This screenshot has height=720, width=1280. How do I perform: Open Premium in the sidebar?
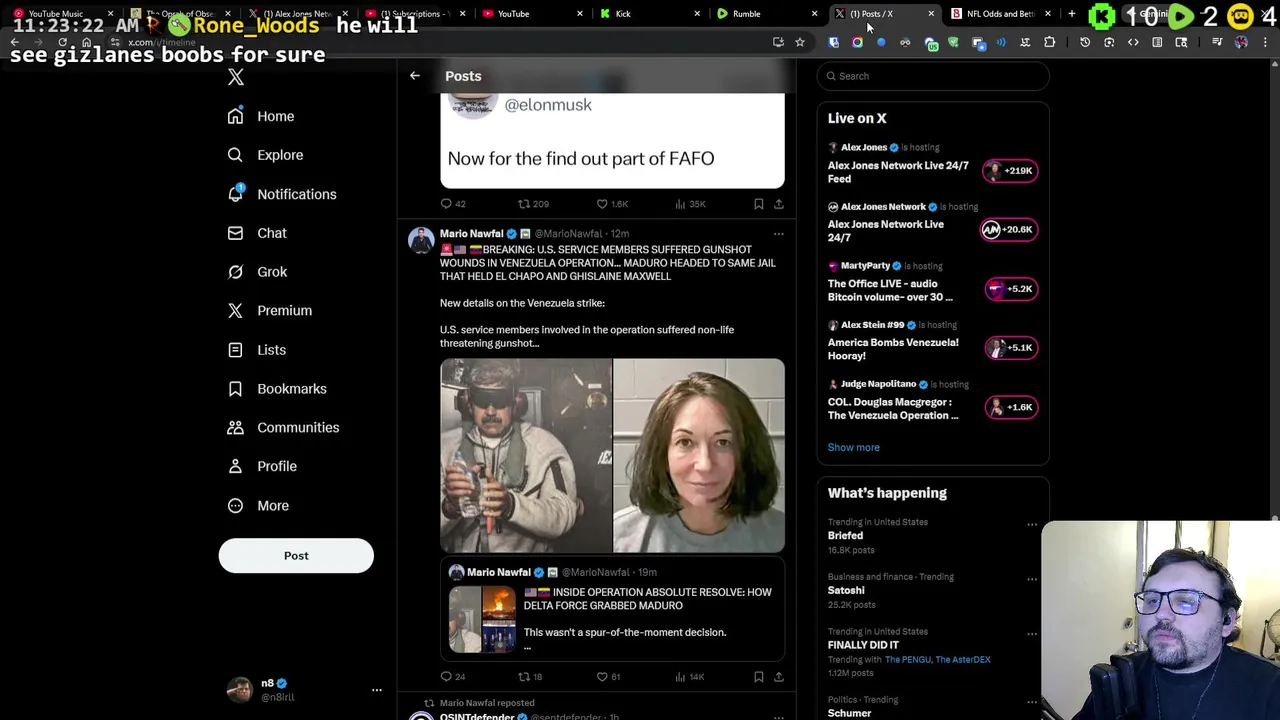point(269,311)
